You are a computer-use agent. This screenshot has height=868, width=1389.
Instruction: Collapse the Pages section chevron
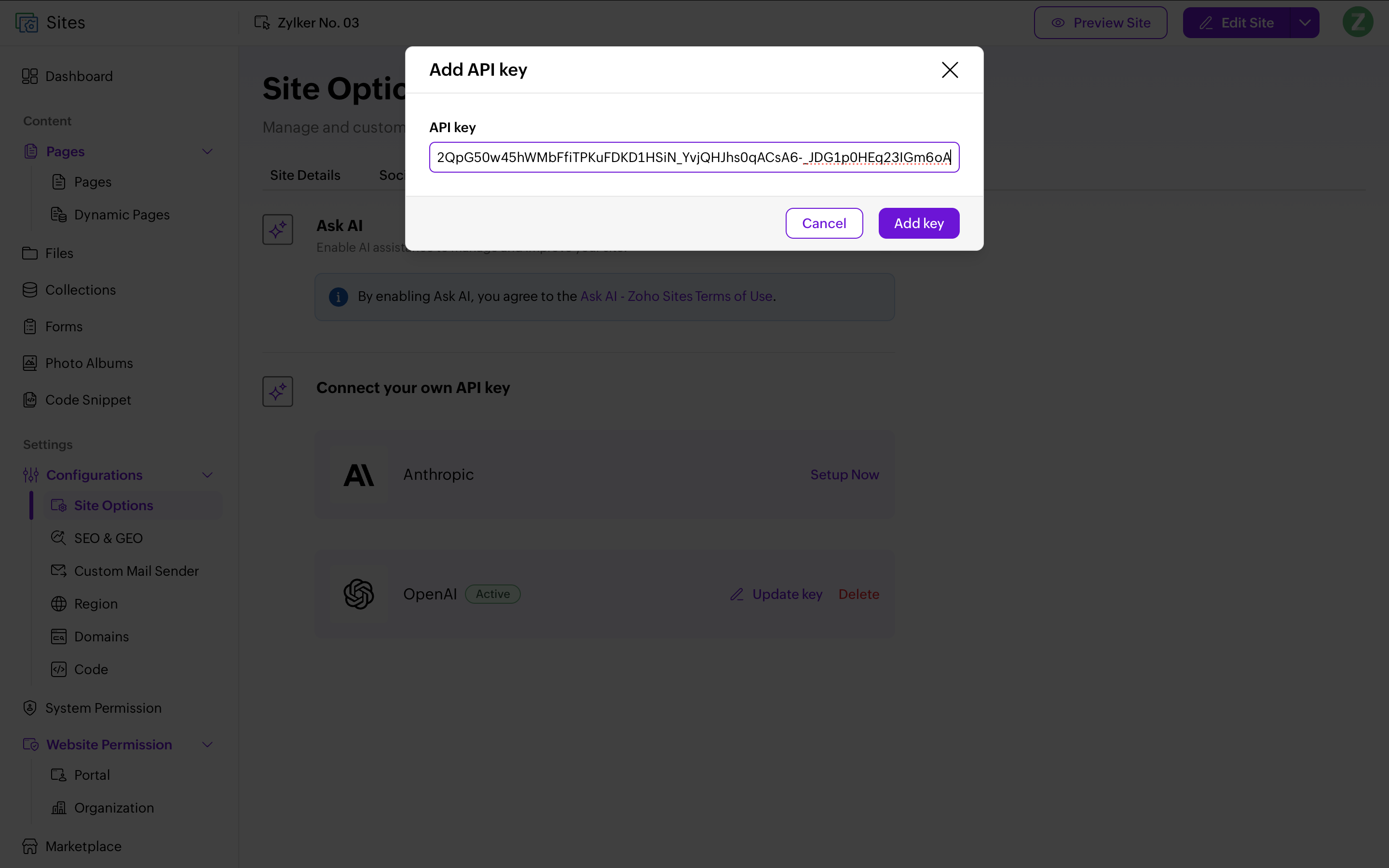pyautogui.click(x=208, y=151)
